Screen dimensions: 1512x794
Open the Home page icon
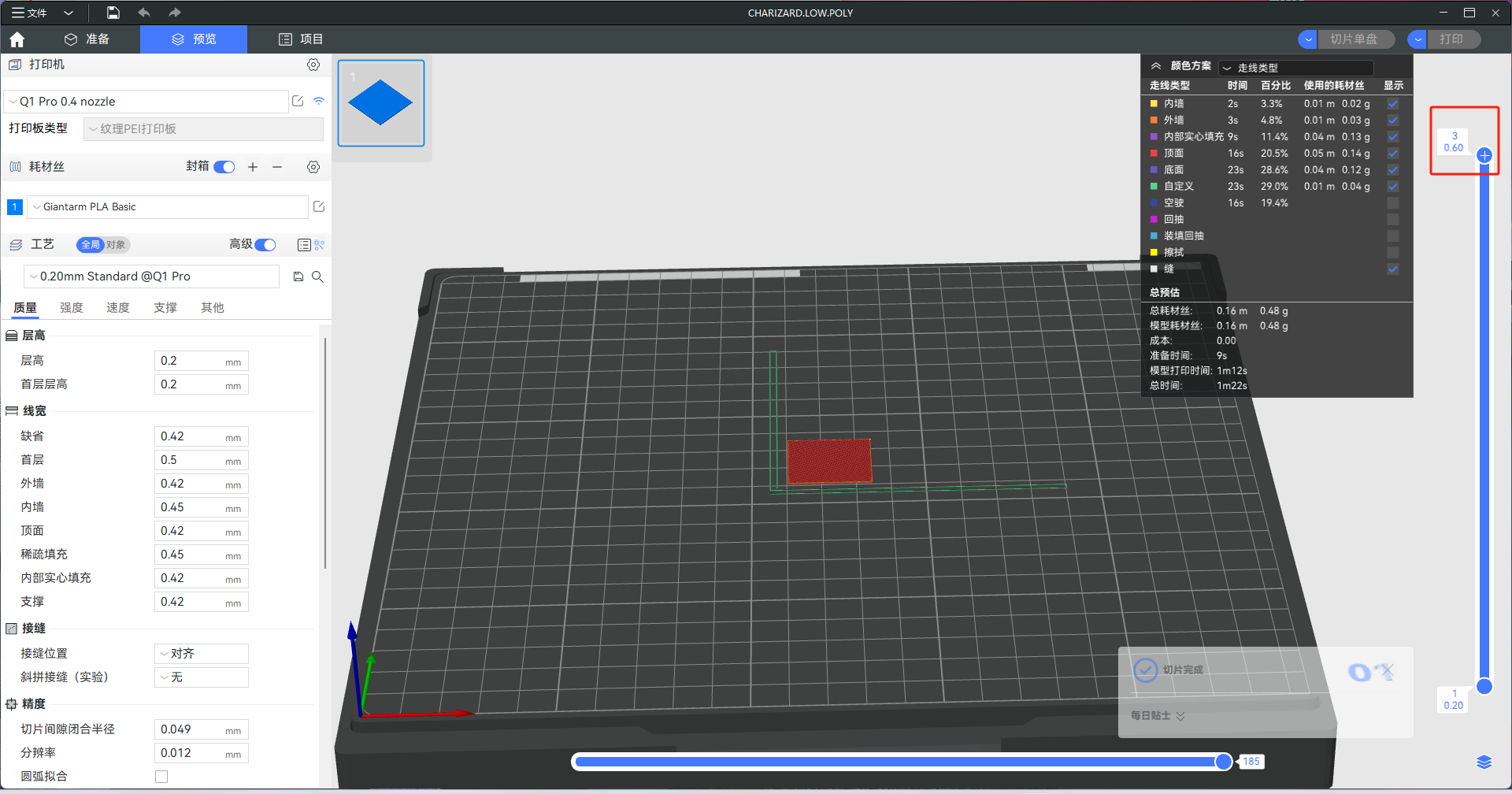17,39
